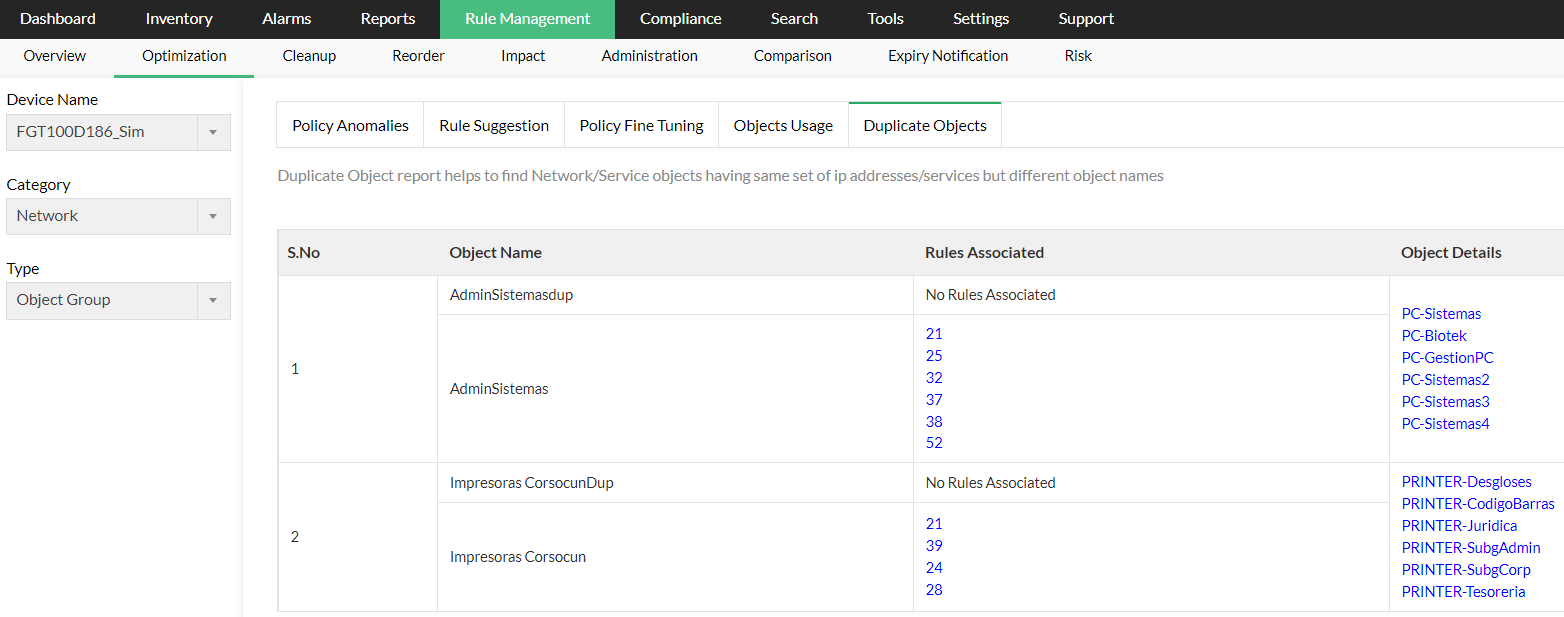This screenshot has width=1564, height=617.
Task: Click the PC-Biotek object link
Action: coord(1434,336)
